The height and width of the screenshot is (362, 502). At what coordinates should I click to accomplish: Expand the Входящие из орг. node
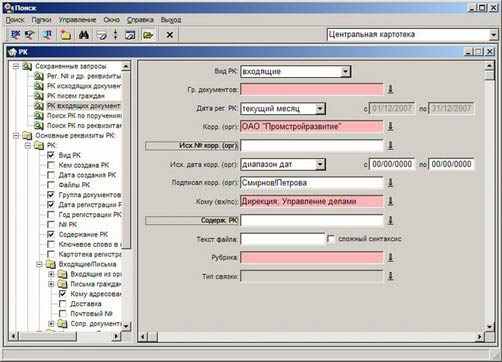(x=51, y=274)
